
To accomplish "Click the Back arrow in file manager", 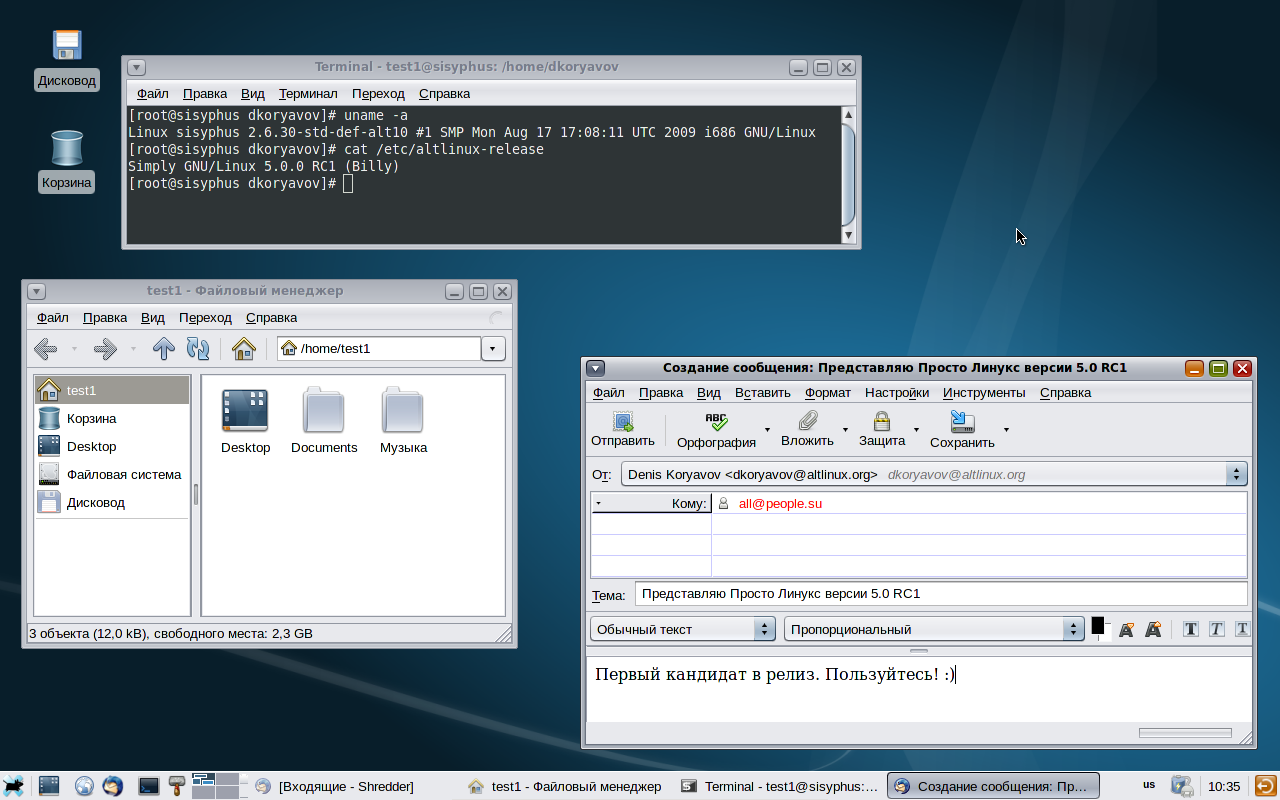I will [46, 349].
